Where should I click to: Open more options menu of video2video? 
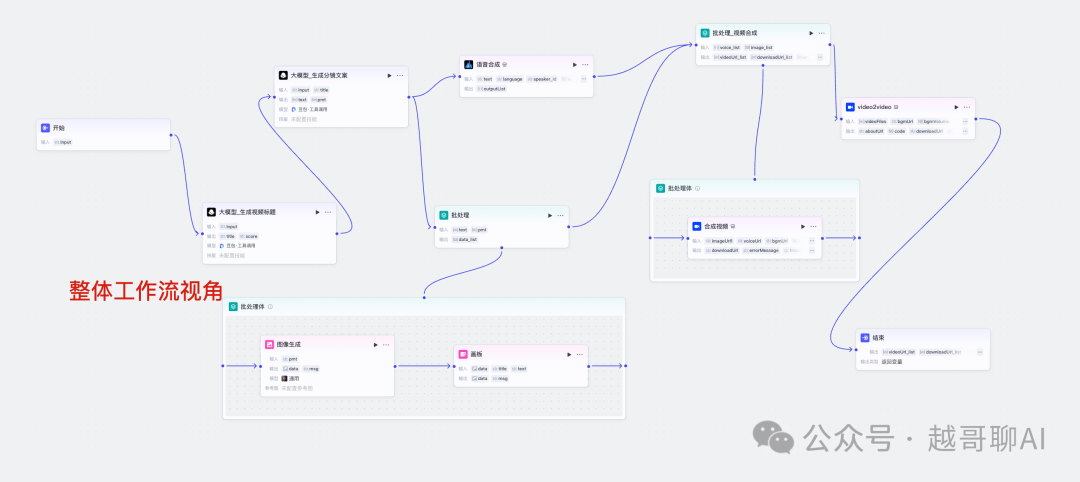pyautogui.click(x=967, y=107)
